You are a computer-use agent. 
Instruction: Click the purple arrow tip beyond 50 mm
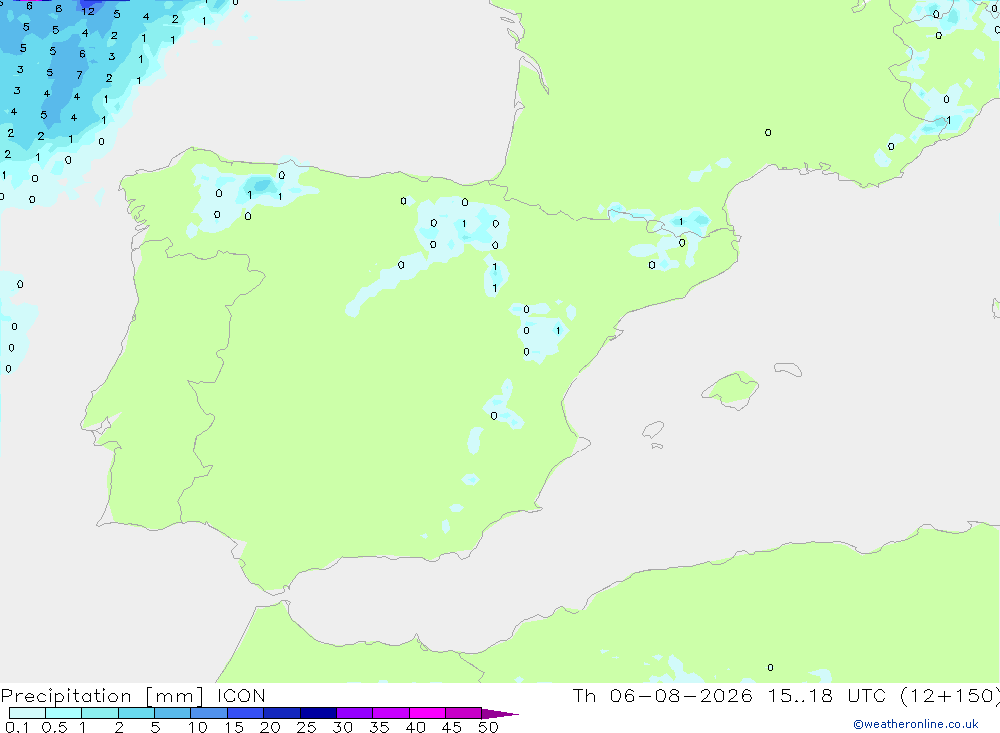500,714
